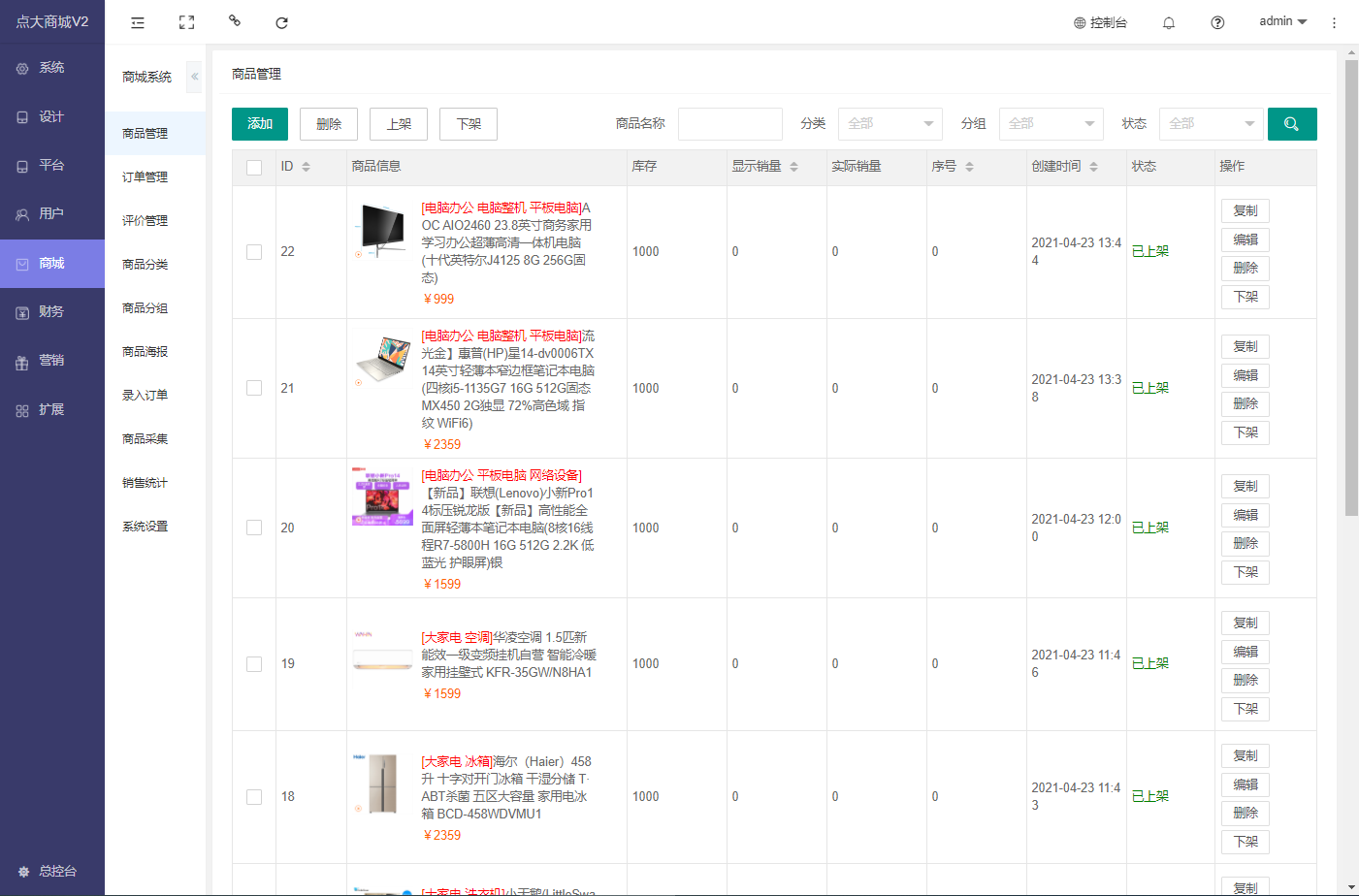Click the link icon in top toolbar
This screenshot has height=896, width=1359.
coord(234,20)
